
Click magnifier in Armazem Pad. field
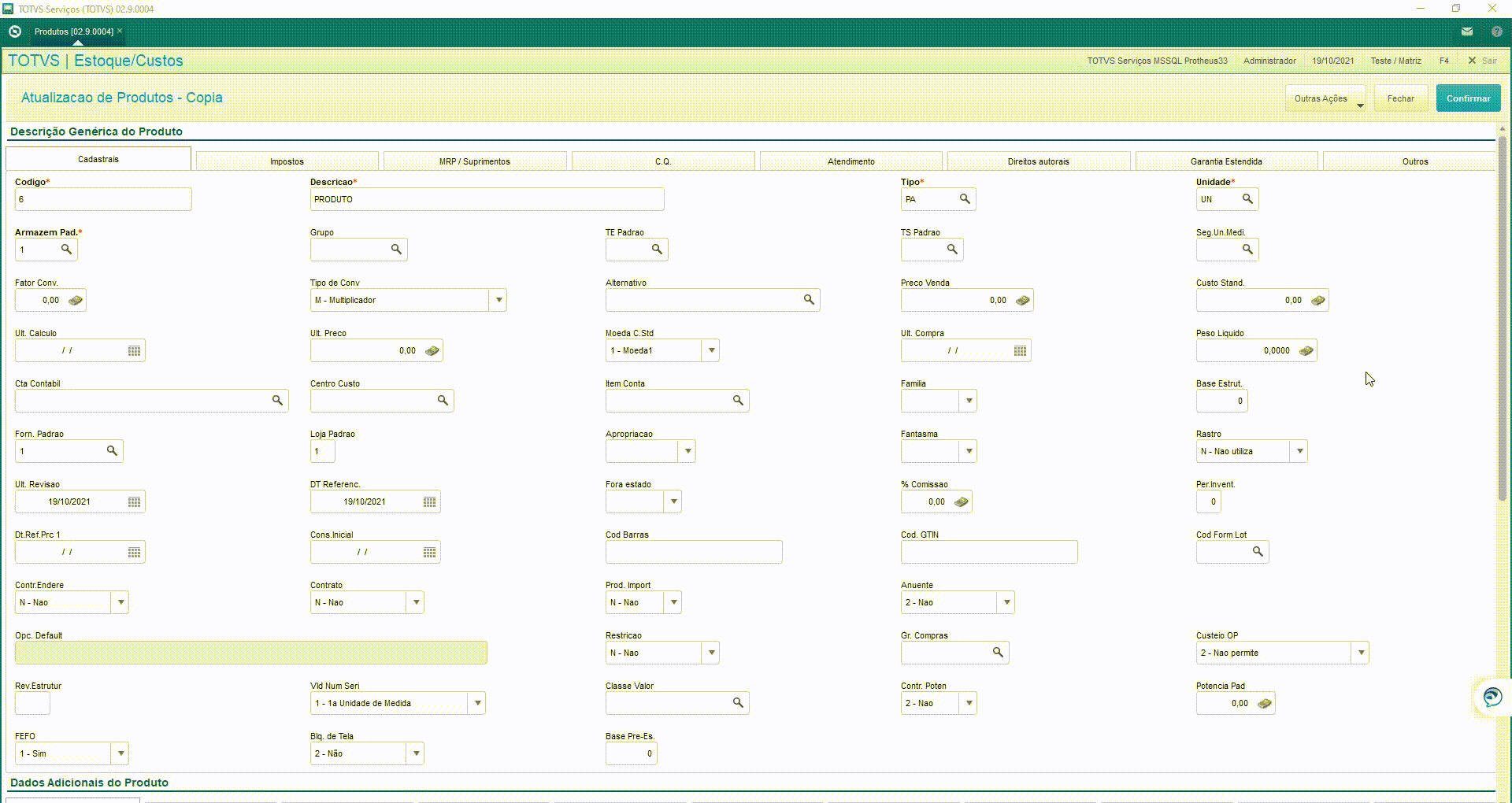[67, 250]
